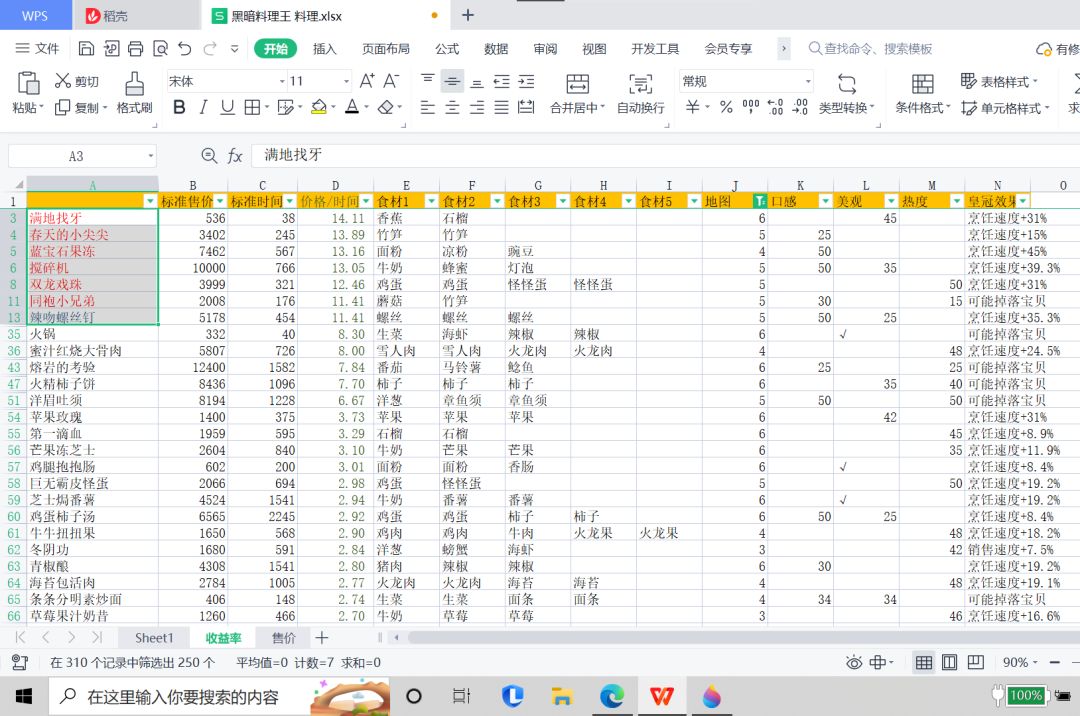Click the Format Painter (格式刷) icon

[x=134, y=84]
